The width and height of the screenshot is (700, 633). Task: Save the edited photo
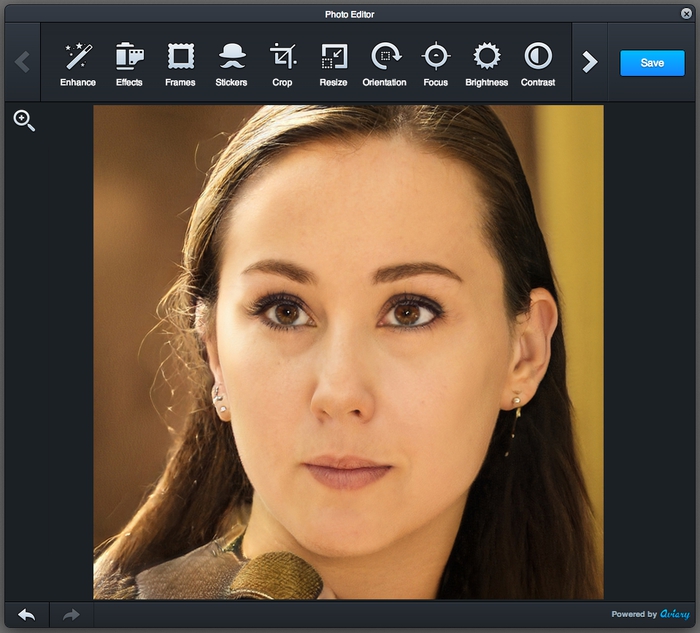pos(652,63)
